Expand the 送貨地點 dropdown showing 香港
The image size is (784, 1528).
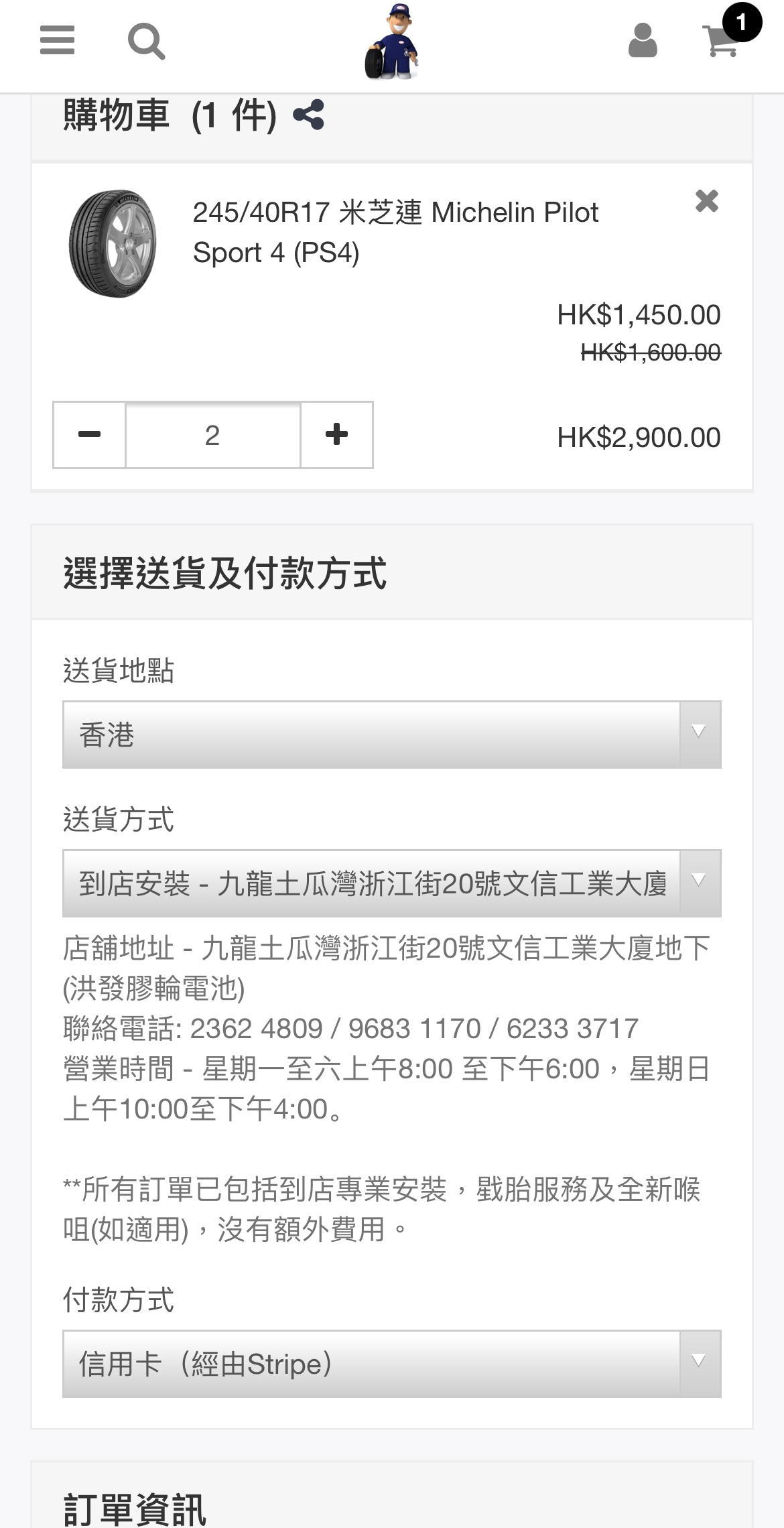point(371,735)
